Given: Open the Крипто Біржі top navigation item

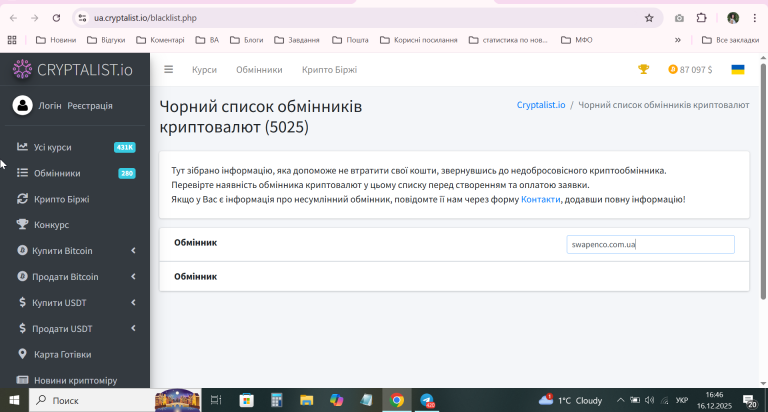Looking at the screenshot, I should tap(329, 70).
